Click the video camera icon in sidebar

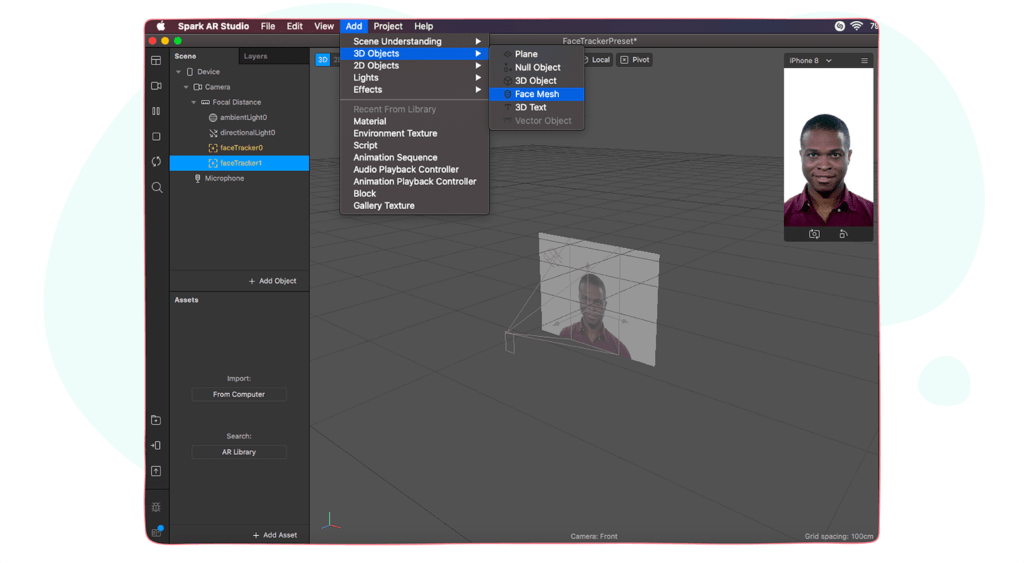pos(156,86)
